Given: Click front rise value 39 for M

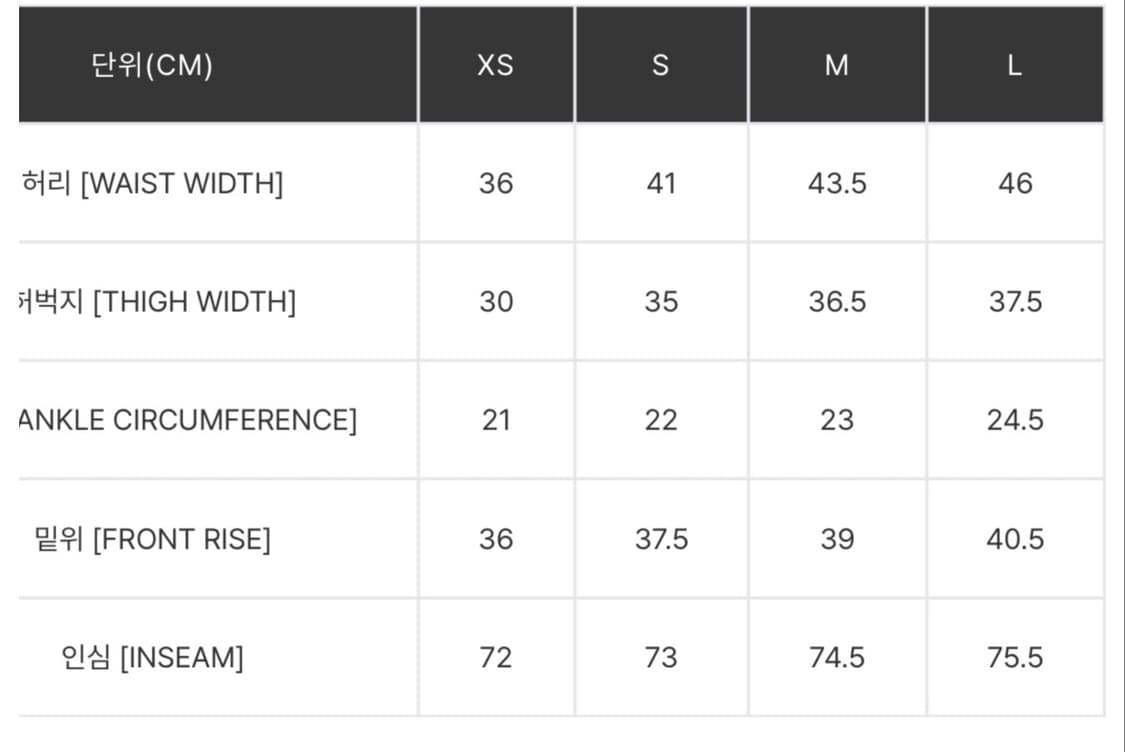Looking at the screenshot, I should coord(837,540).
